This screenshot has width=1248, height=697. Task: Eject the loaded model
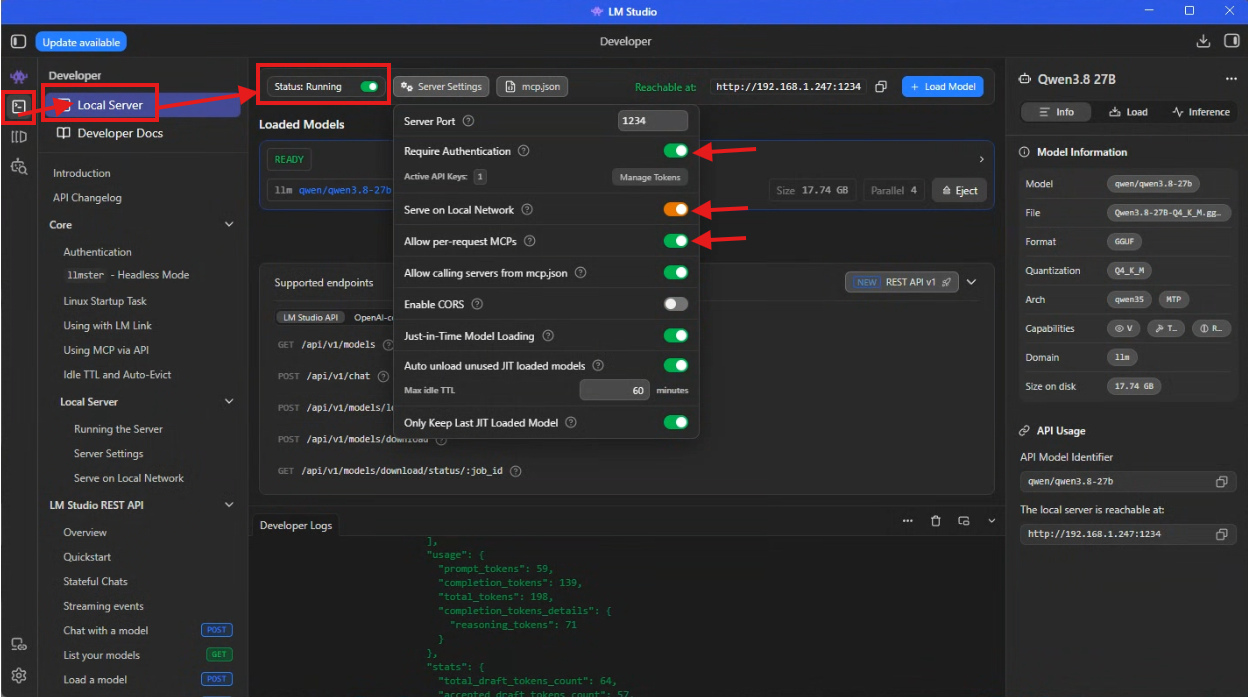959,191
